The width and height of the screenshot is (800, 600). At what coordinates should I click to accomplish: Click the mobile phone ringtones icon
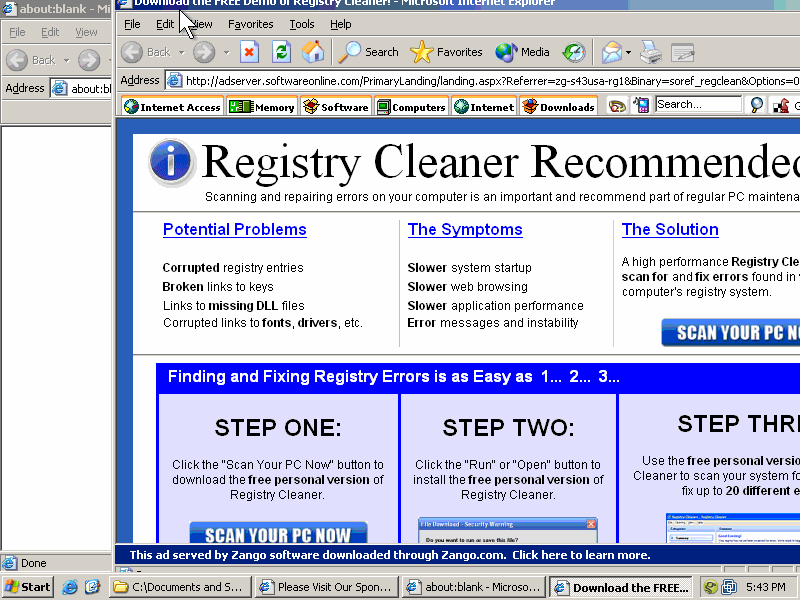click(x=641, y=106)
